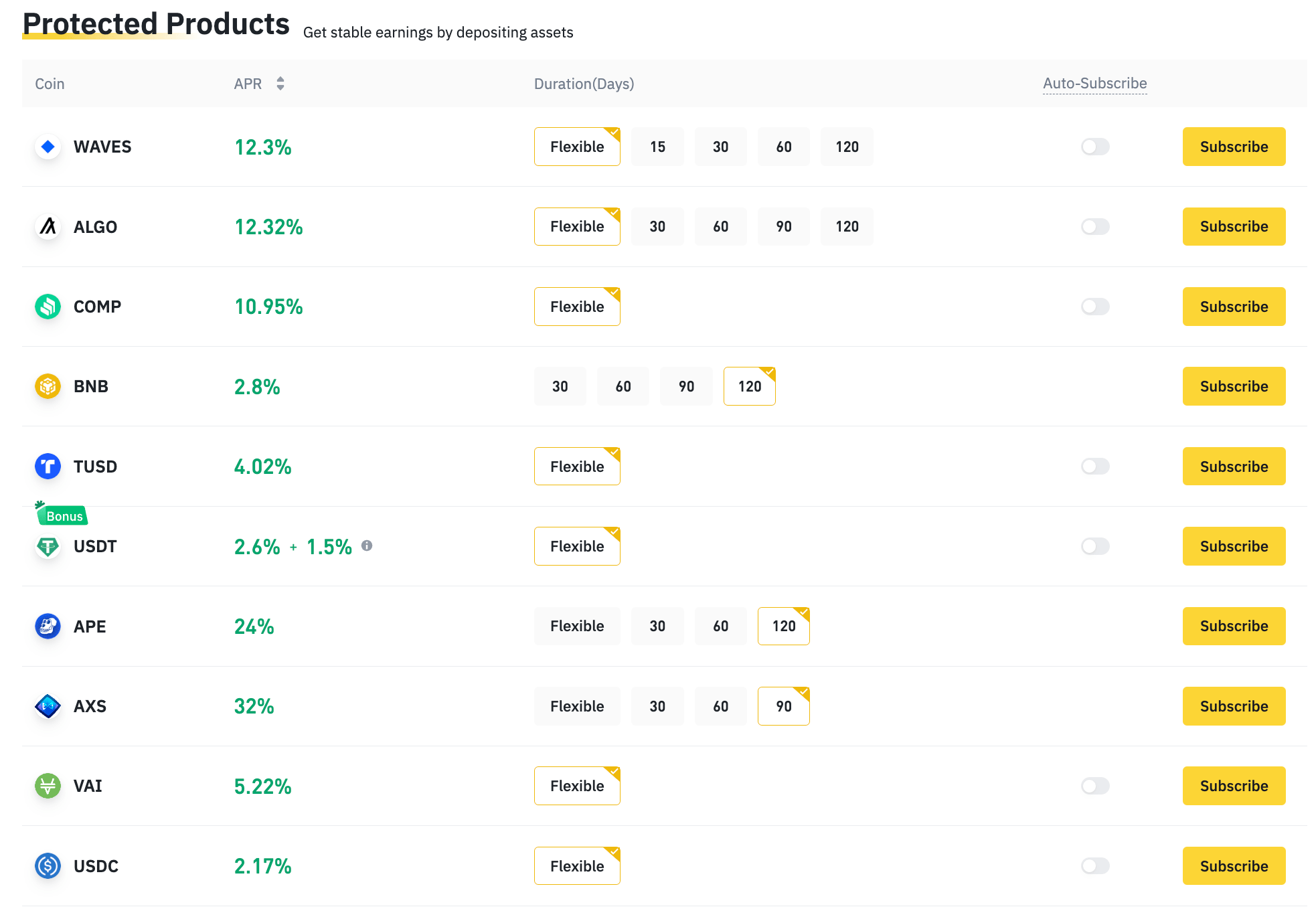The width and height of the screenshot is (1316, 917).
Task: Subscribe to the USDT product
Action: pos(1234,546)
